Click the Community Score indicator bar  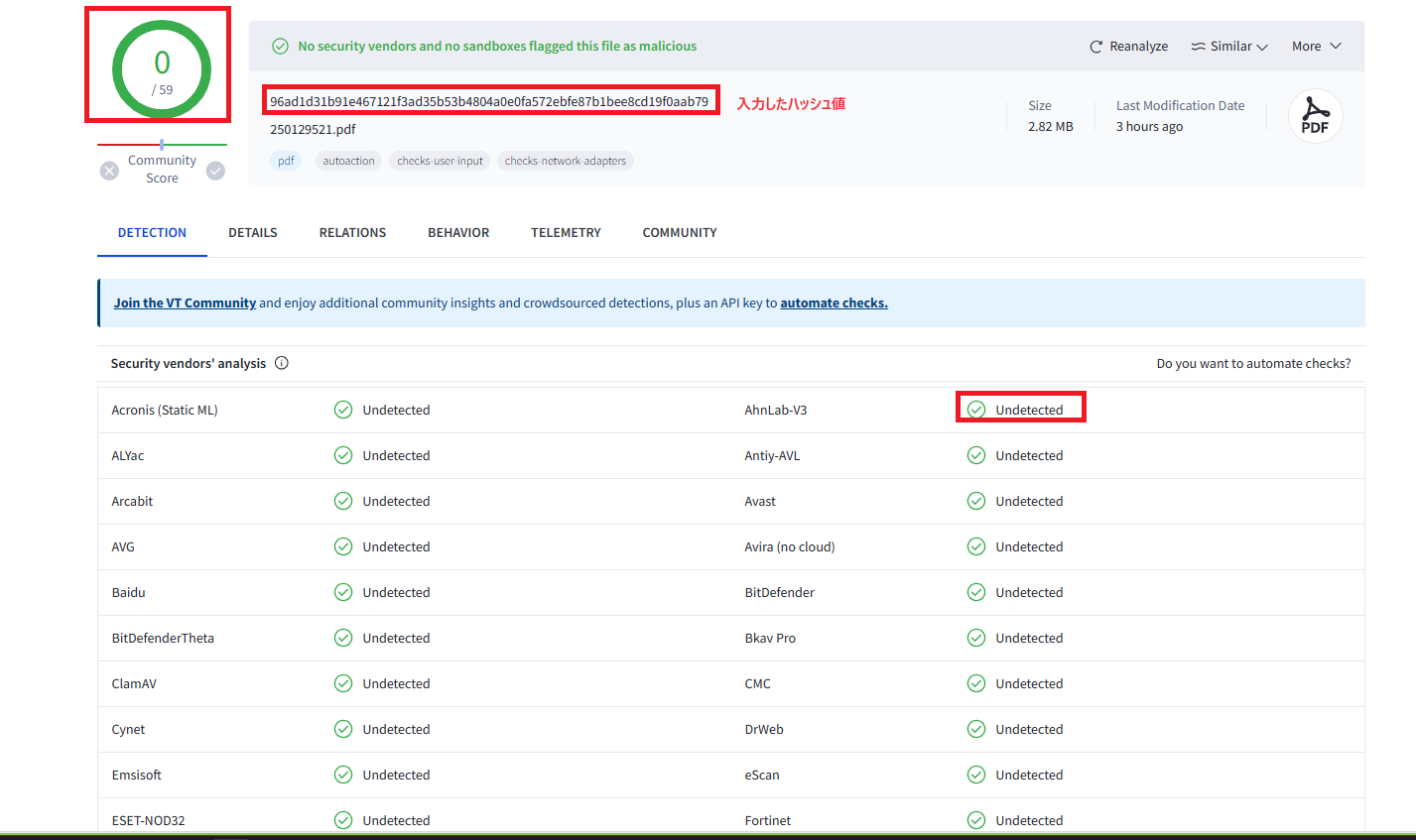[161, 145]
